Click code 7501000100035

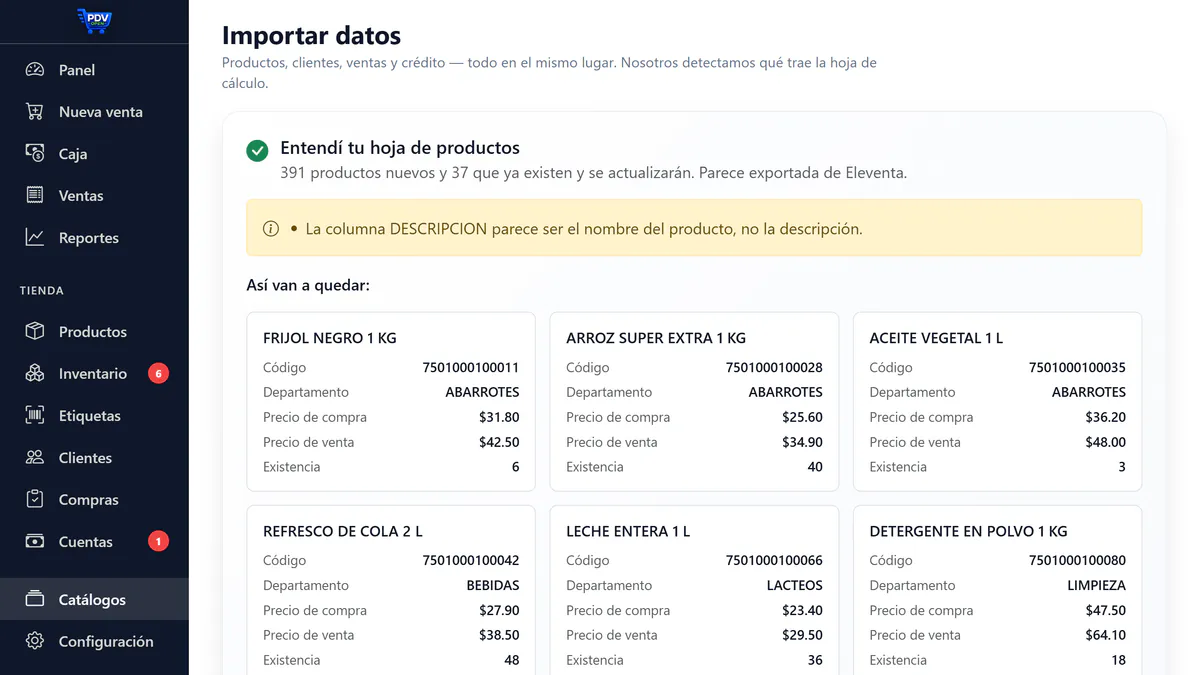(1077, 368)
